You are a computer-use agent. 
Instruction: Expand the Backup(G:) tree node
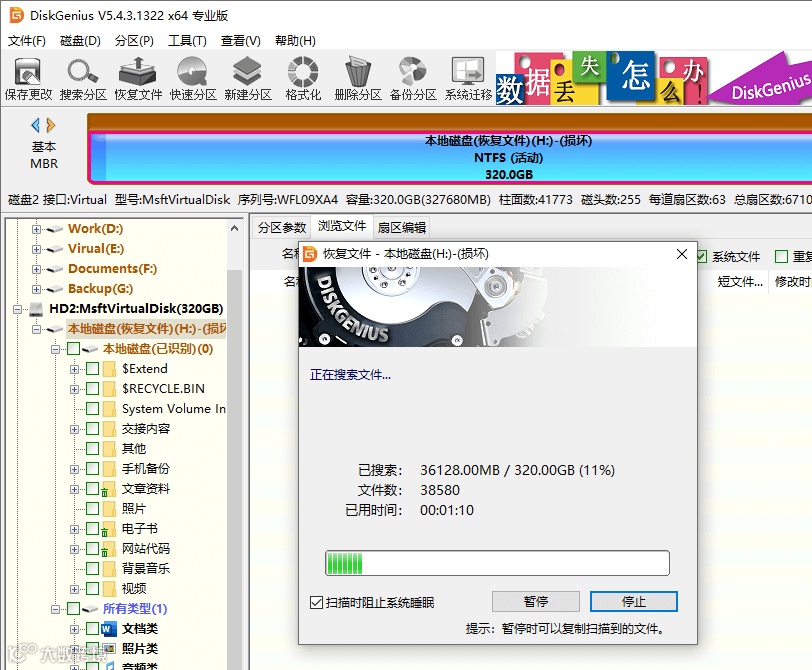pyautogui.click(x=36, y=289)
